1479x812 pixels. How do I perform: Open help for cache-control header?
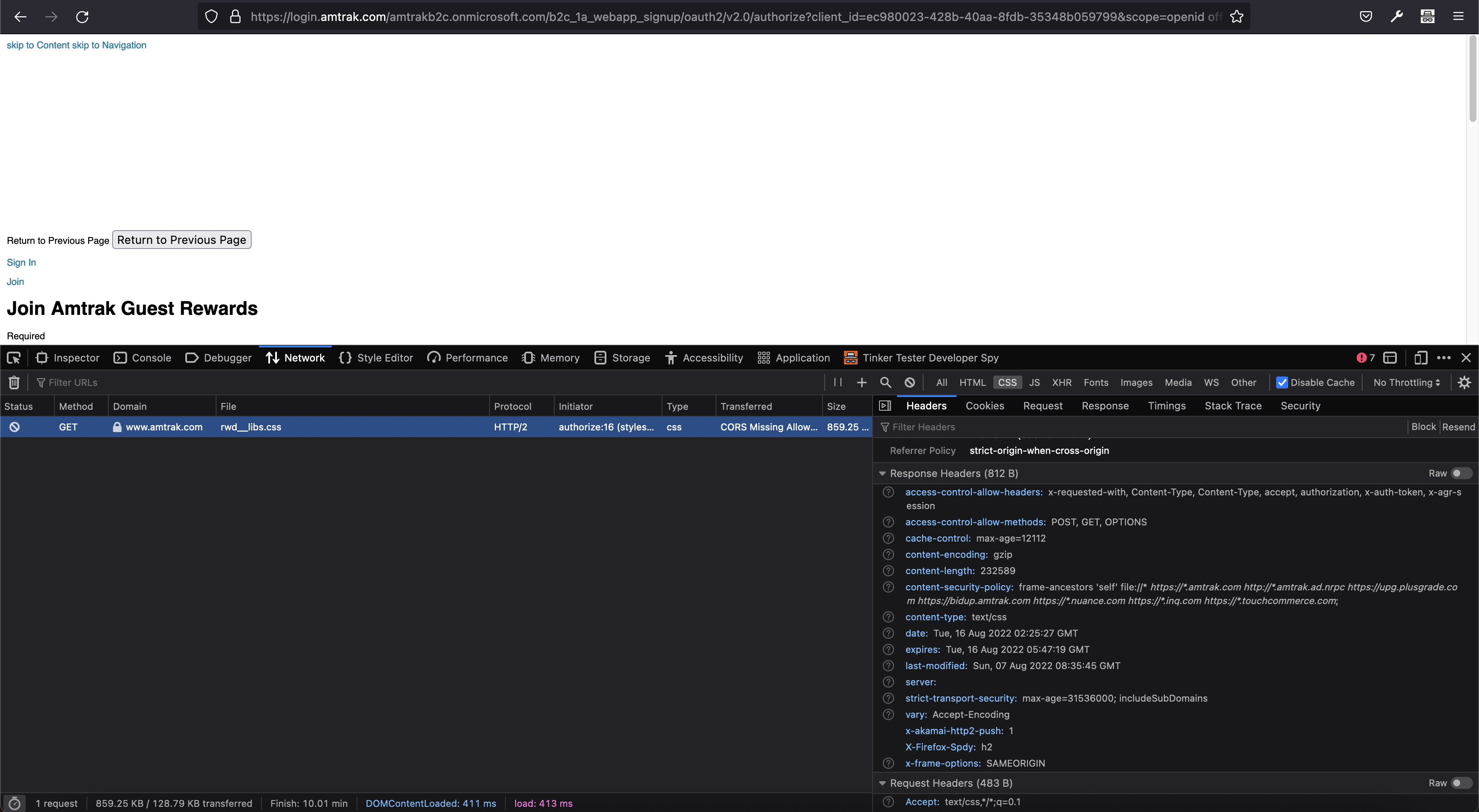[888, 538]
